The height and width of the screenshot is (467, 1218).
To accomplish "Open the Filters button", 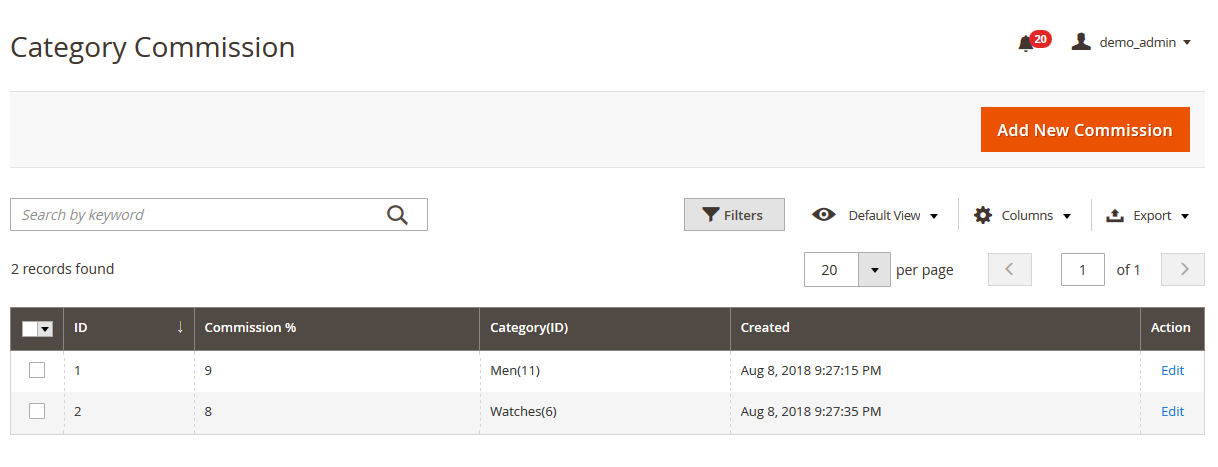I will [734, 214].
